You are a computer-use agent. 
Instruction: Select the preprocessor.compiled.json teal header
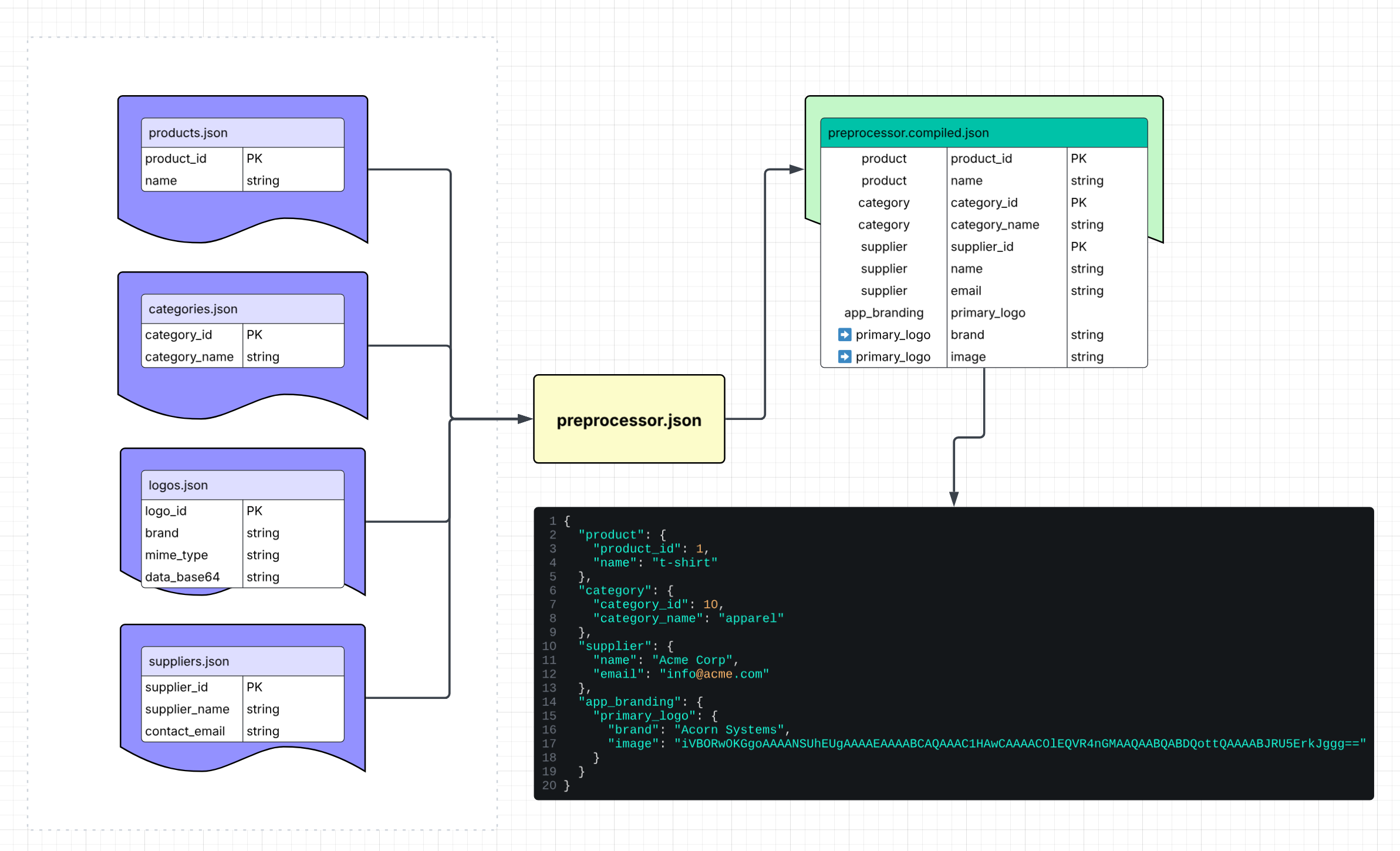983,133
